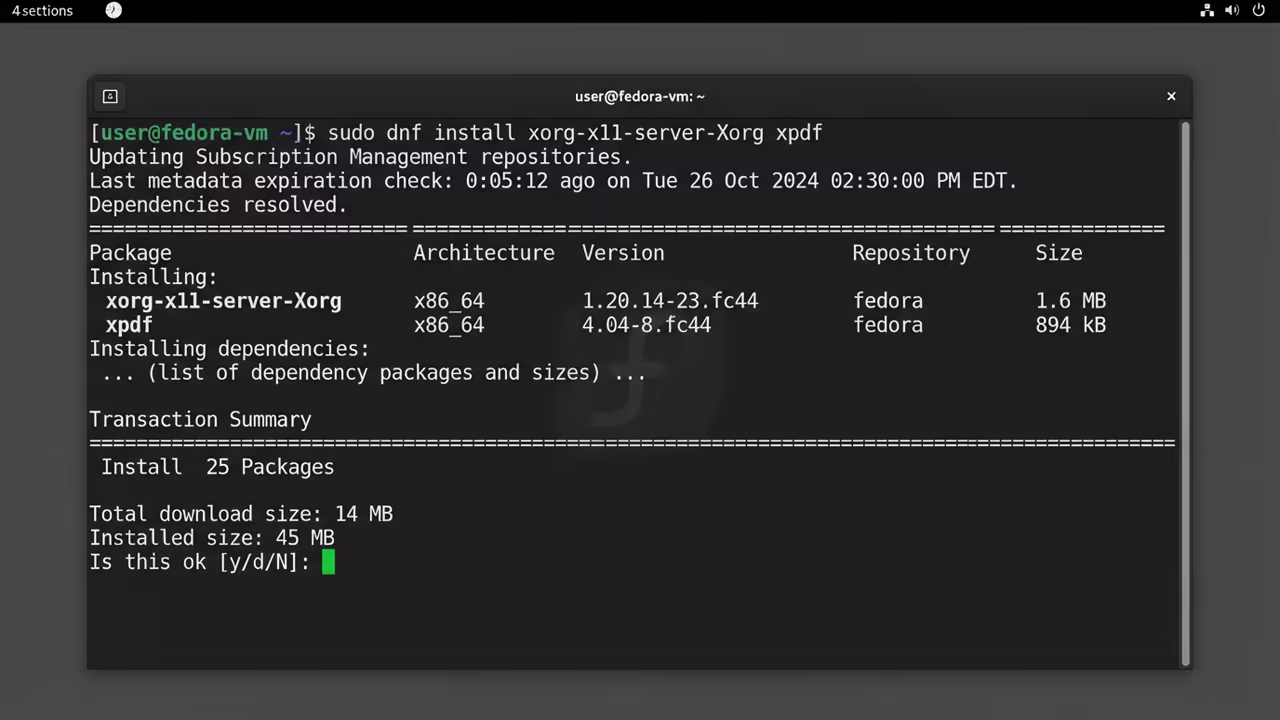1280x720 pixels.
Task: Click the 'Version' column header
Action: (x=623, y=253)
